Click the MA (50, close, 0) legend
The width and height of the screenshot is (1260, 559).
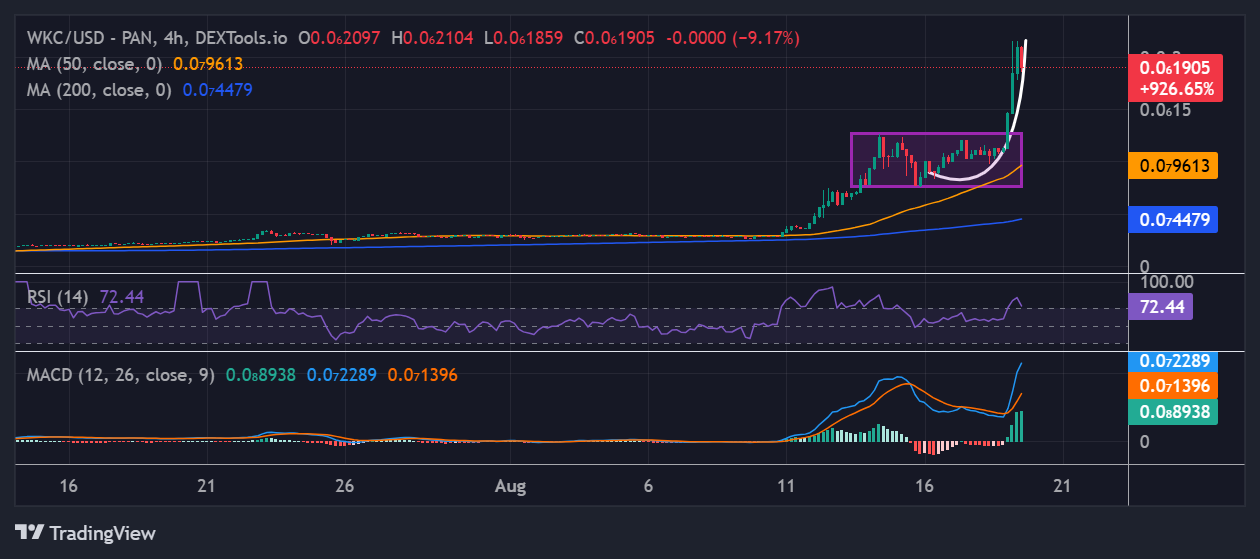[x=96, y=64]
